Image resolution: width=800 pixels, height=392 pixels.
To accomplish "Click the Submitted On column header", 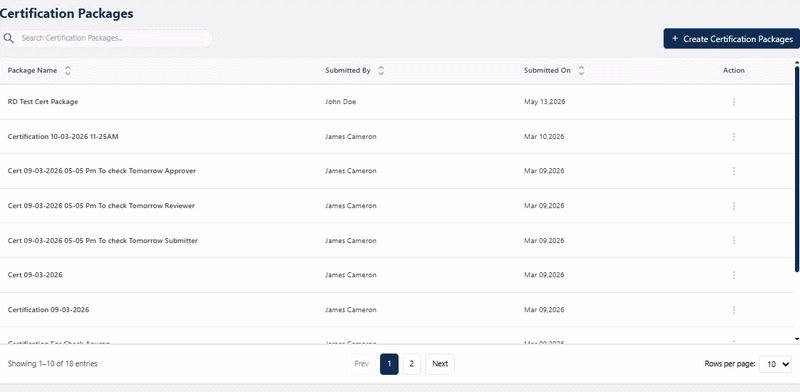I will point(547,70).
